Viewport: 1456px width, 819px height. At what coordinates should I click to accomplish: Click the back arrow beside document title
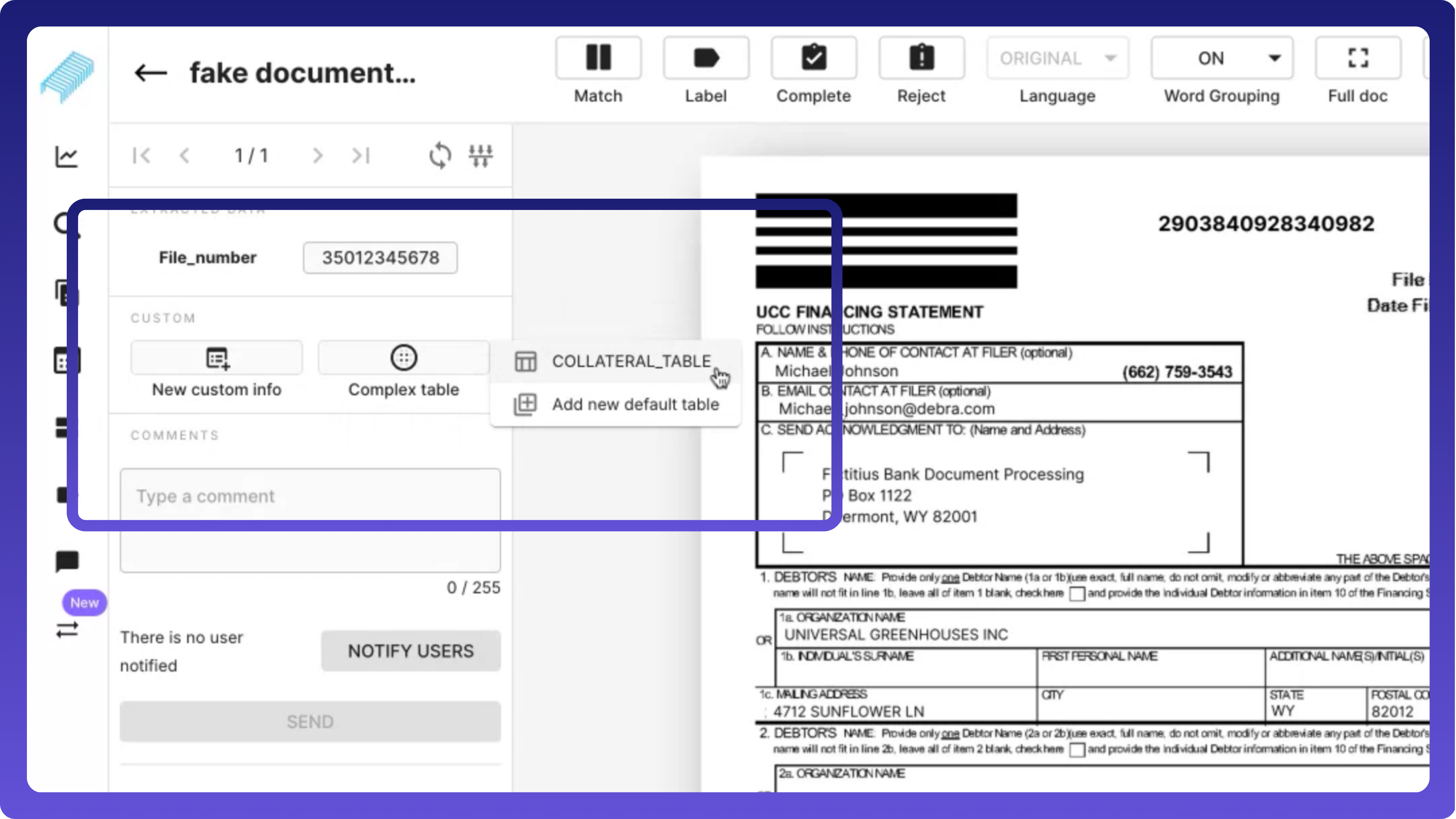[151, 73]
